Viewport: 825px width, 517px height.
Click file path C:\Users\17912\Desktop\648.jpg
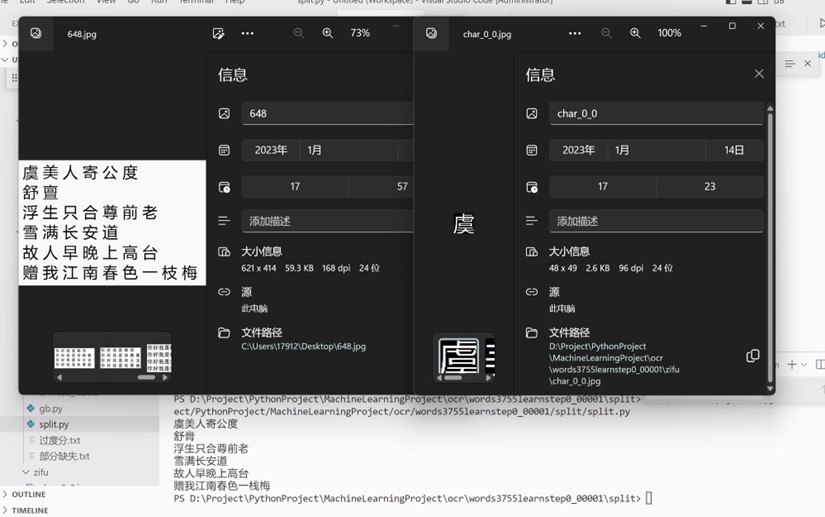(x=304, y=347)
